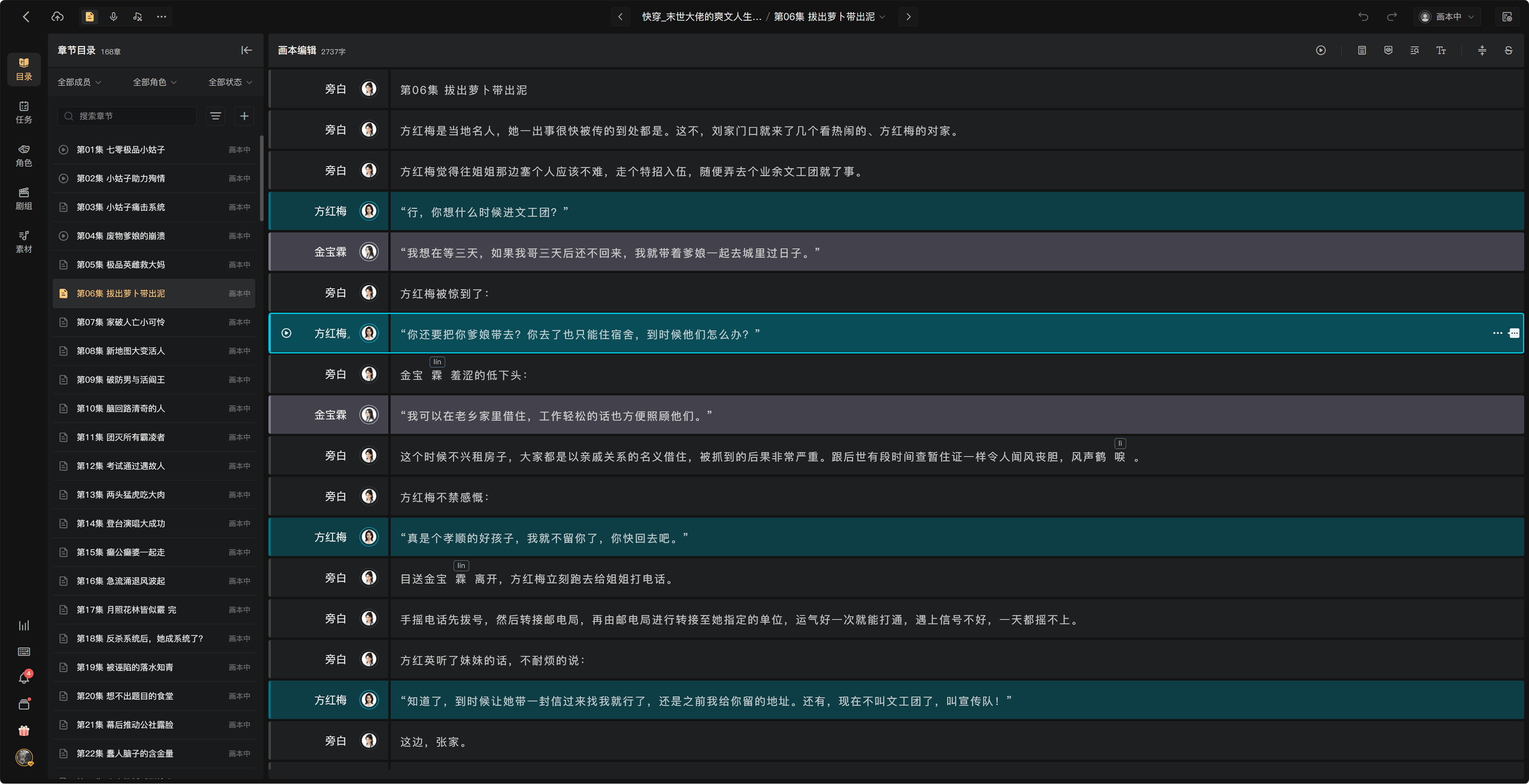Open the 角色 sidebar tab

click(x=24, y=156)
